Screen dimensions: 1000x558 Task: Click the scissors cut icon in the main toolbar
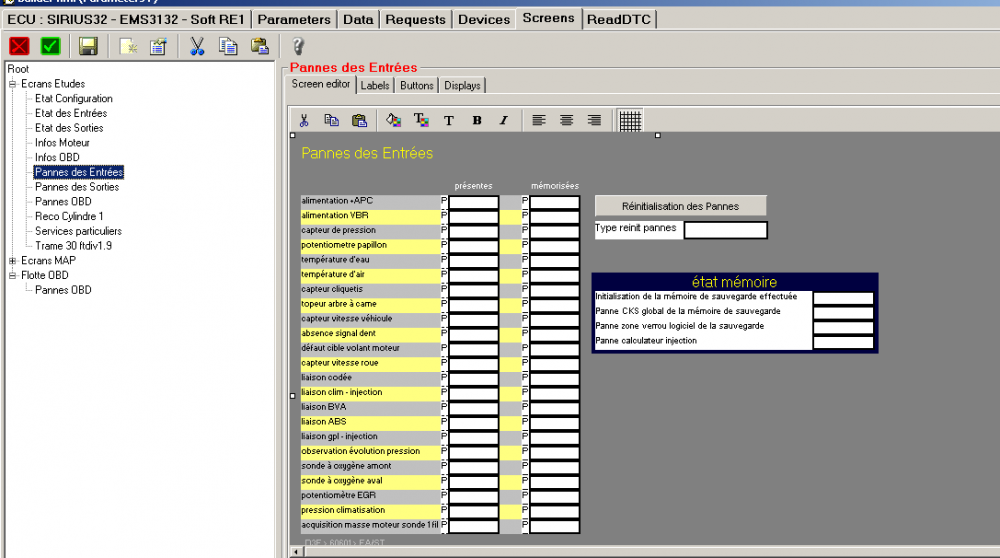(196, 46)
